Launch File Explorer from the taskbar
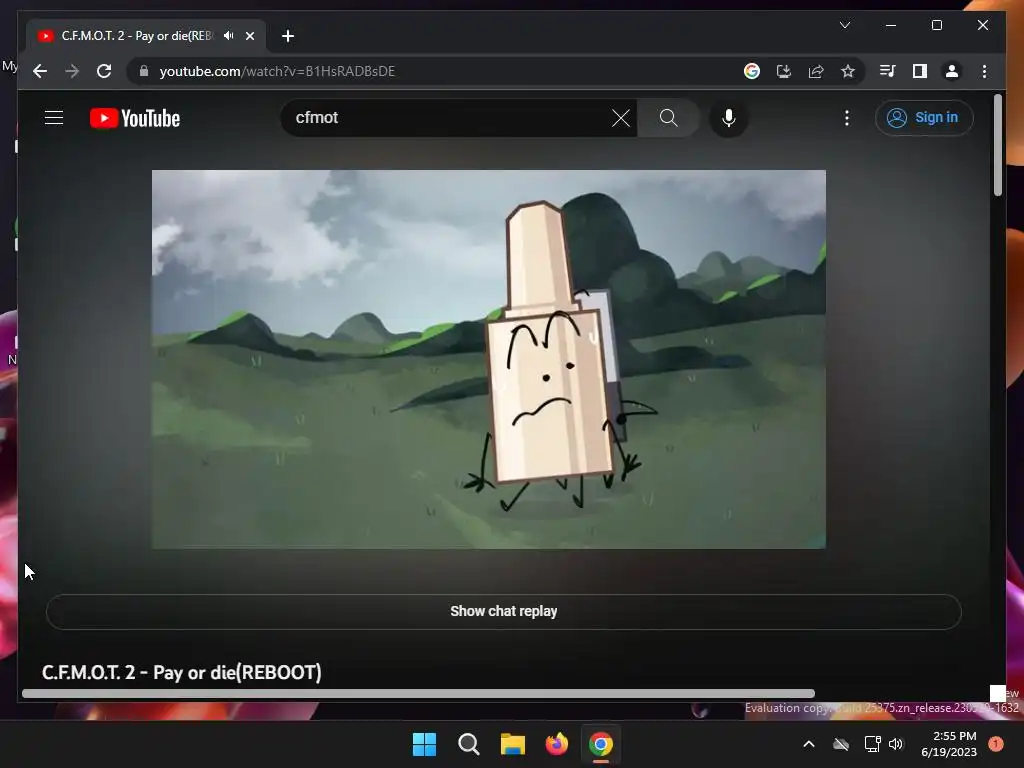Viewport: 1024px width, 768px height. click(513, 744)
